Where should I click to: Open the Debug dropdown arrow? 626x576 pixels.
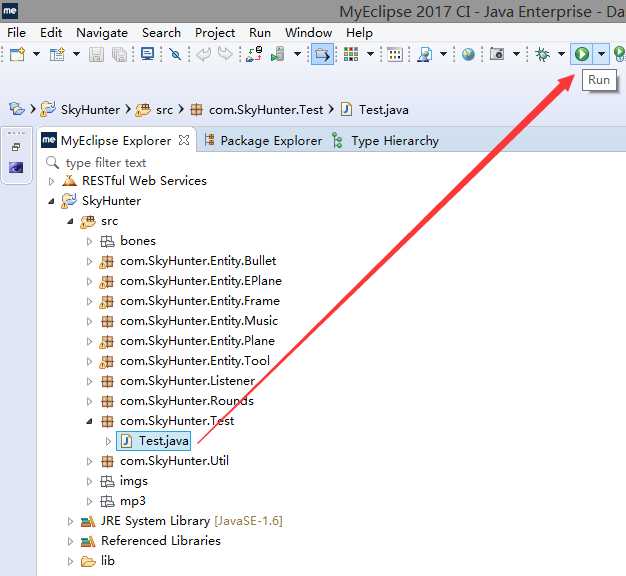pos(561,54)
